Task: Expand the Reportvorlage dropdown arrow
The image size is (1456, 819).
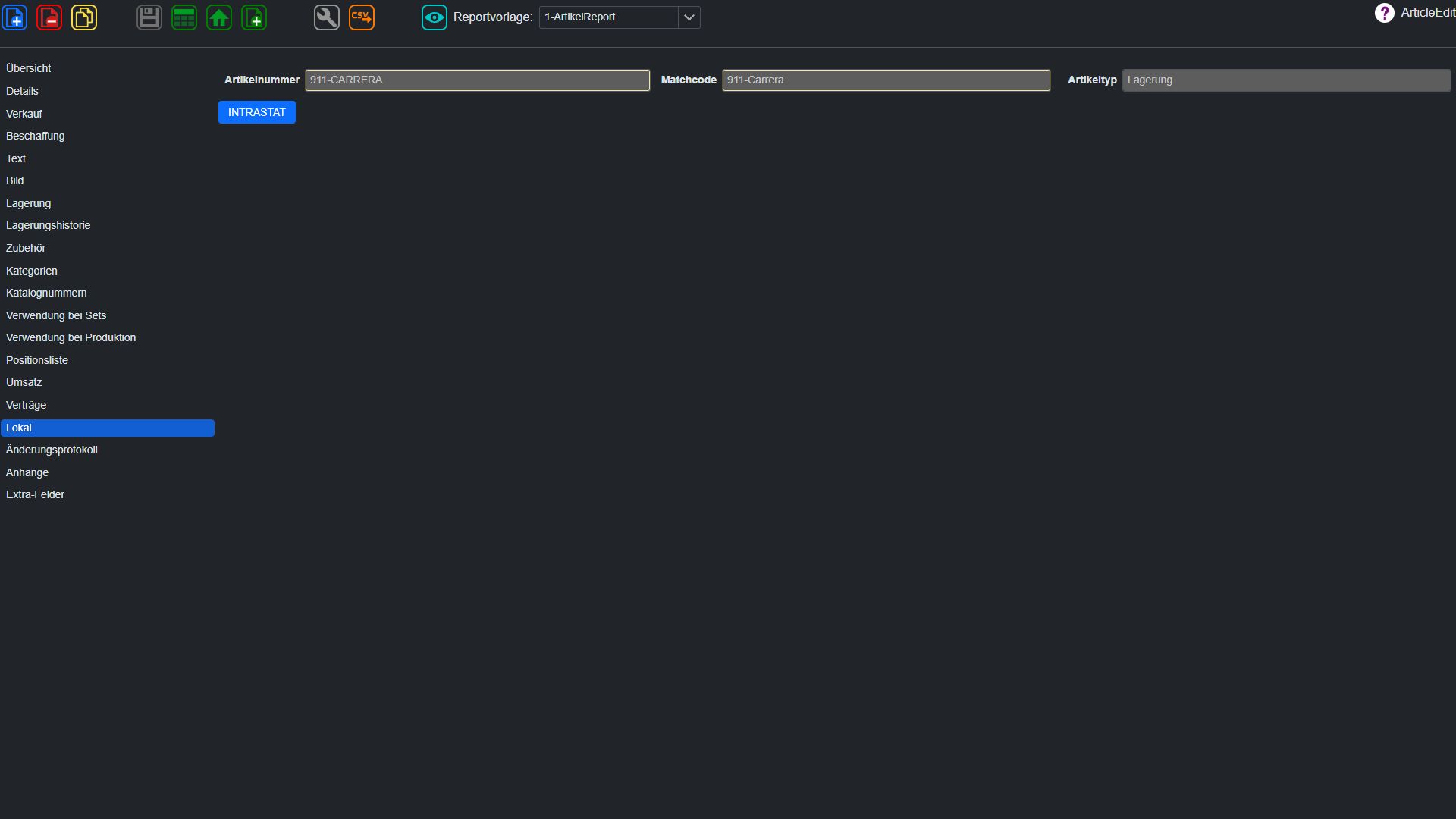Action: (x=689, y=17)
